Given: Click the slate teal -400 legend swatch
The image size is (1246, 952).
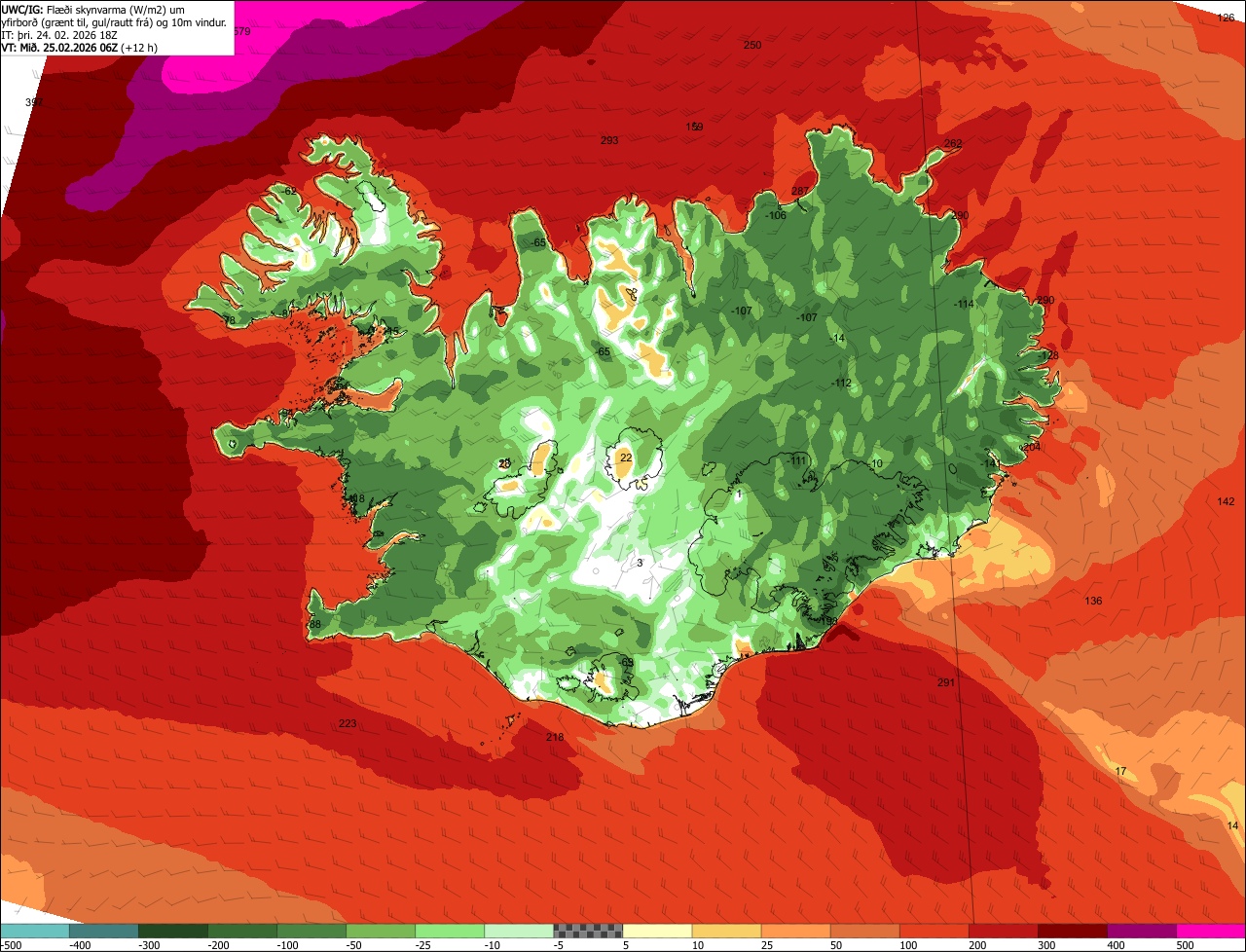Looking at the screenshot, I should point(103,931).
